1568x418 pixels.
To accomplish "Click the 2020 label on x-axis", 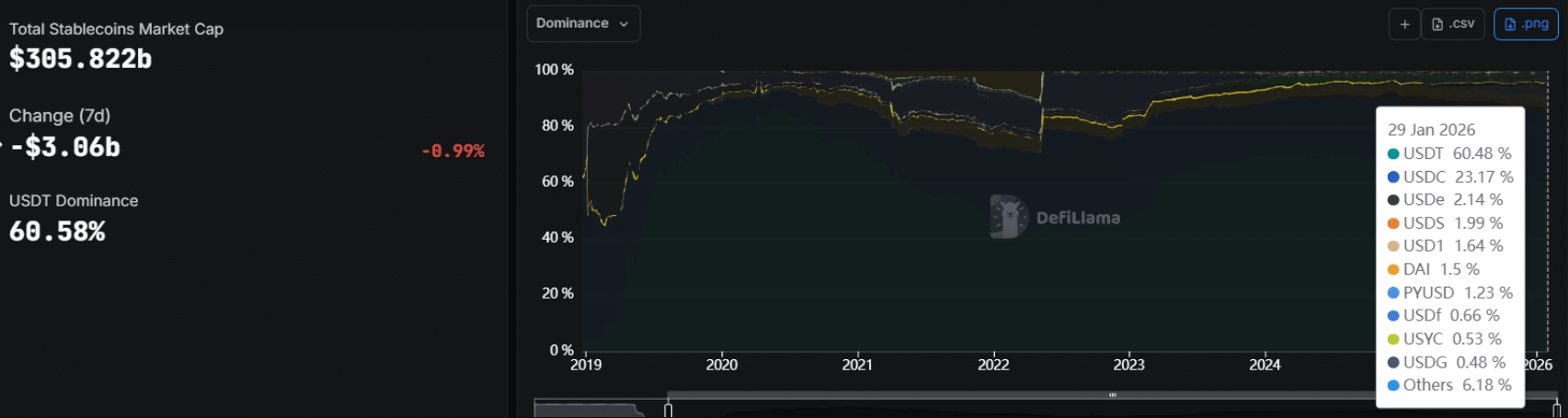I will 722,366.
